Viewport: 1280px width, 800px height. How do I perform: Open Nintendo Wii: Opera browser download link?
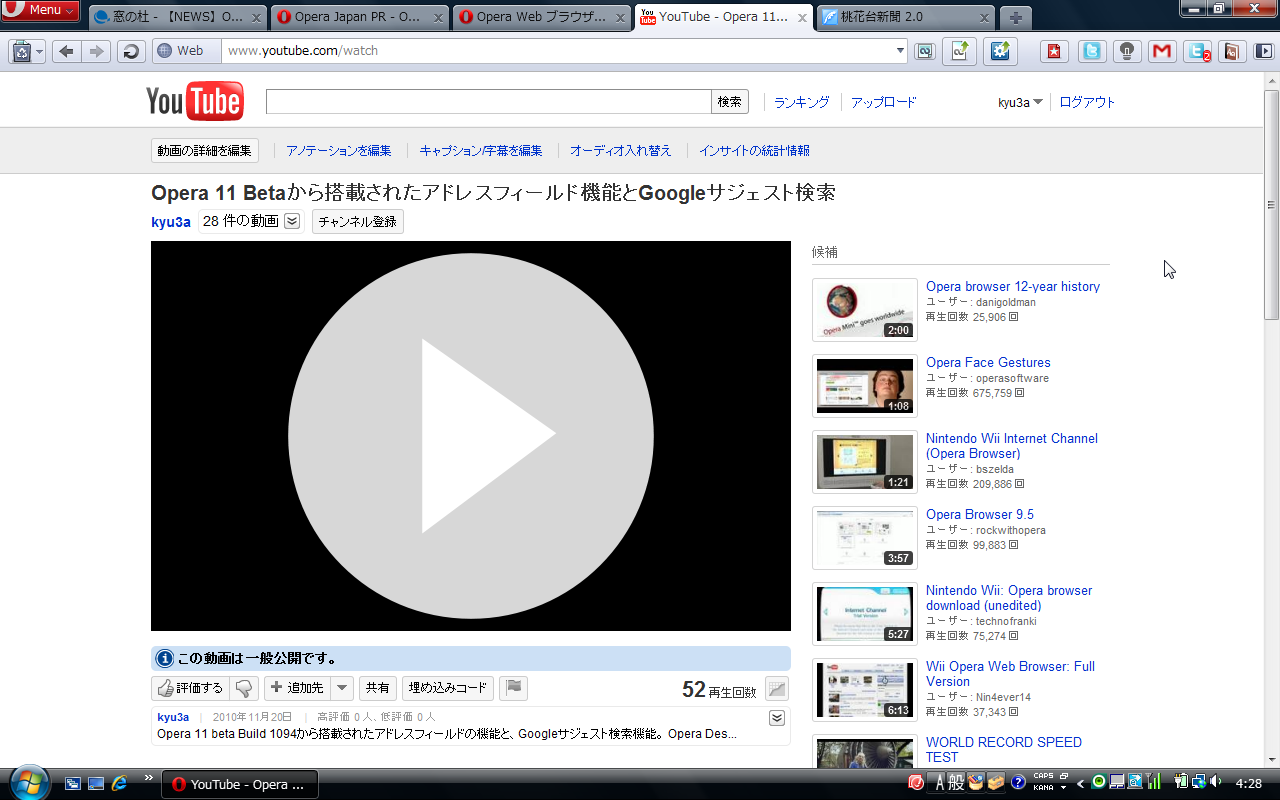[x=1009, y=598]
